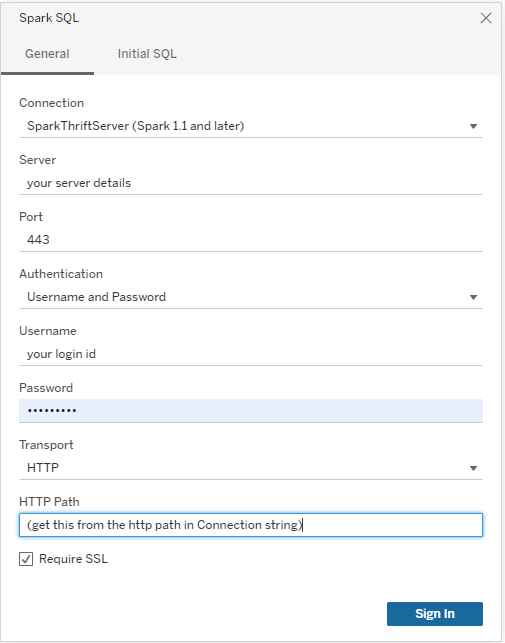Click the Sign In button
This screenshot has height=643, width=505.
tap(435, 614)
